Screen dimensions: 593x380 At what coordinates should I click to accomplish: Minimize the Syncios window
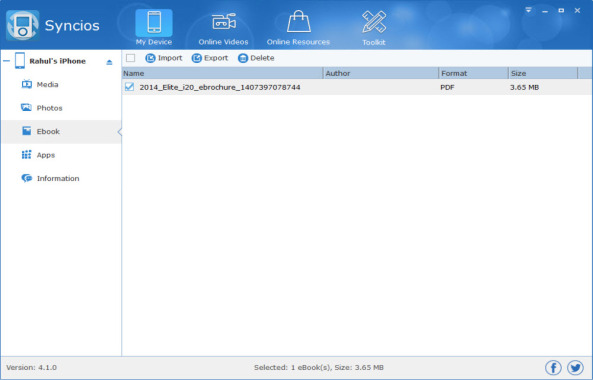545,11
